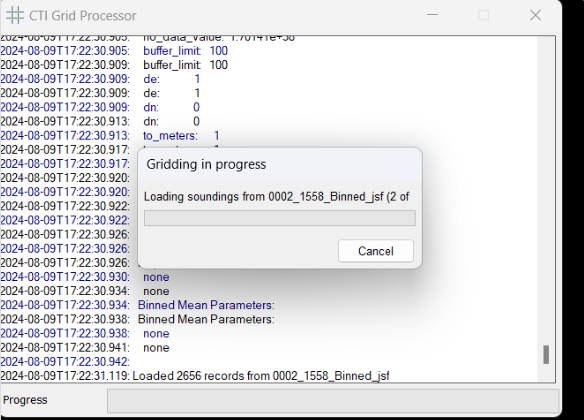Screen dimensions: 584x420
Task: Click the blue 'buffer_limit: 100' log entry
Action: pos(114,51)
